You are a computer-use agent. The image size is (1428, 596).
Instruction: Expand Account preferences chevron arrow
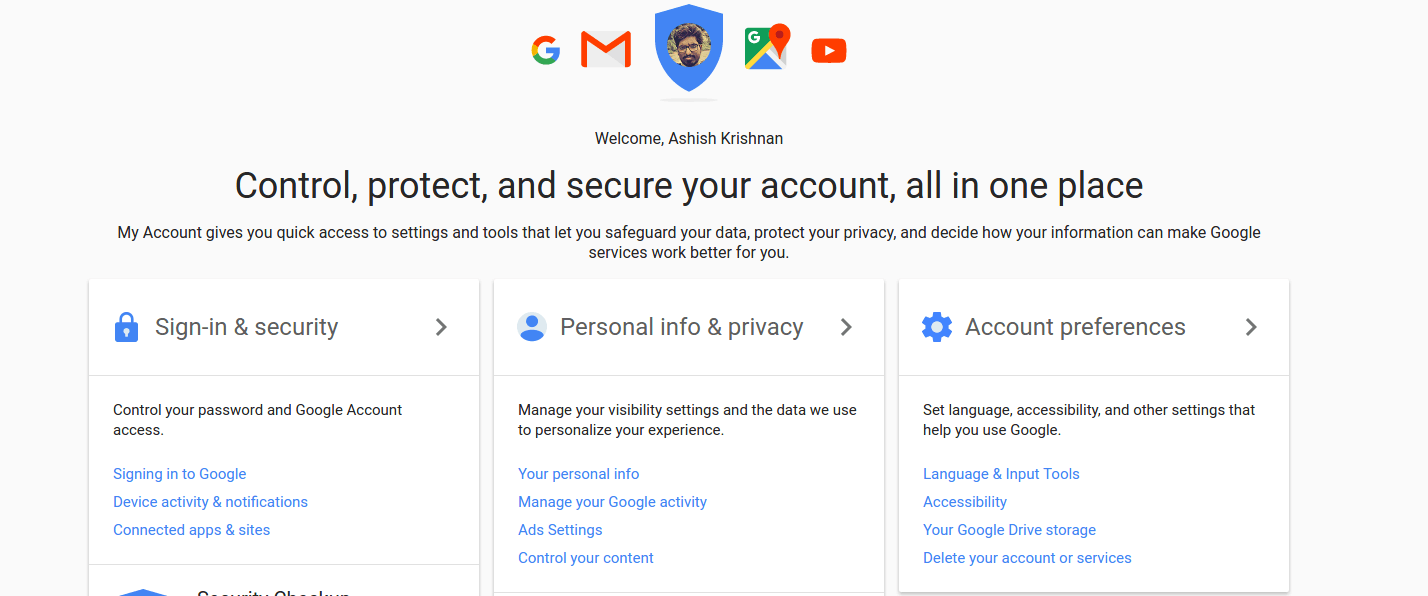click(1251, 327)
